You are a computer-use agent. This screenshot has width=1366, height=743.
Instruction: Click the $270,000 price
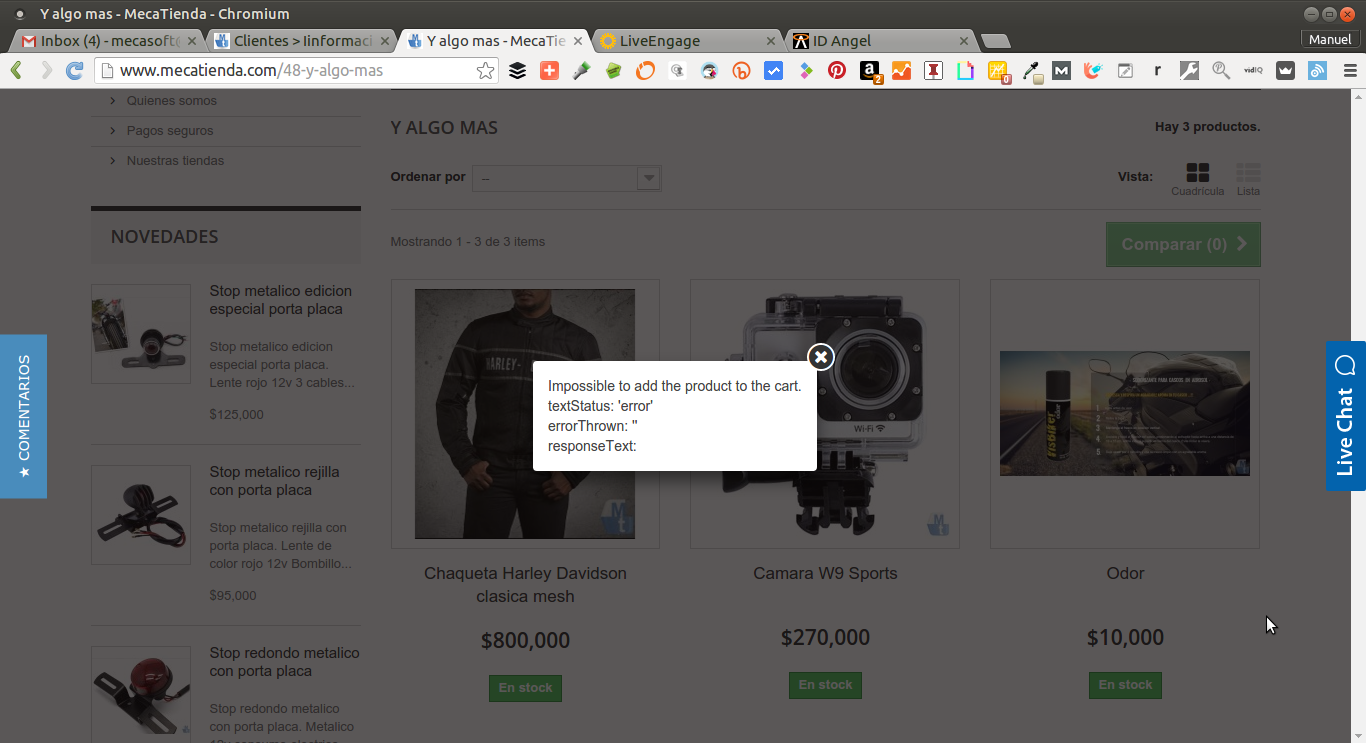click(x=825, y=637)
